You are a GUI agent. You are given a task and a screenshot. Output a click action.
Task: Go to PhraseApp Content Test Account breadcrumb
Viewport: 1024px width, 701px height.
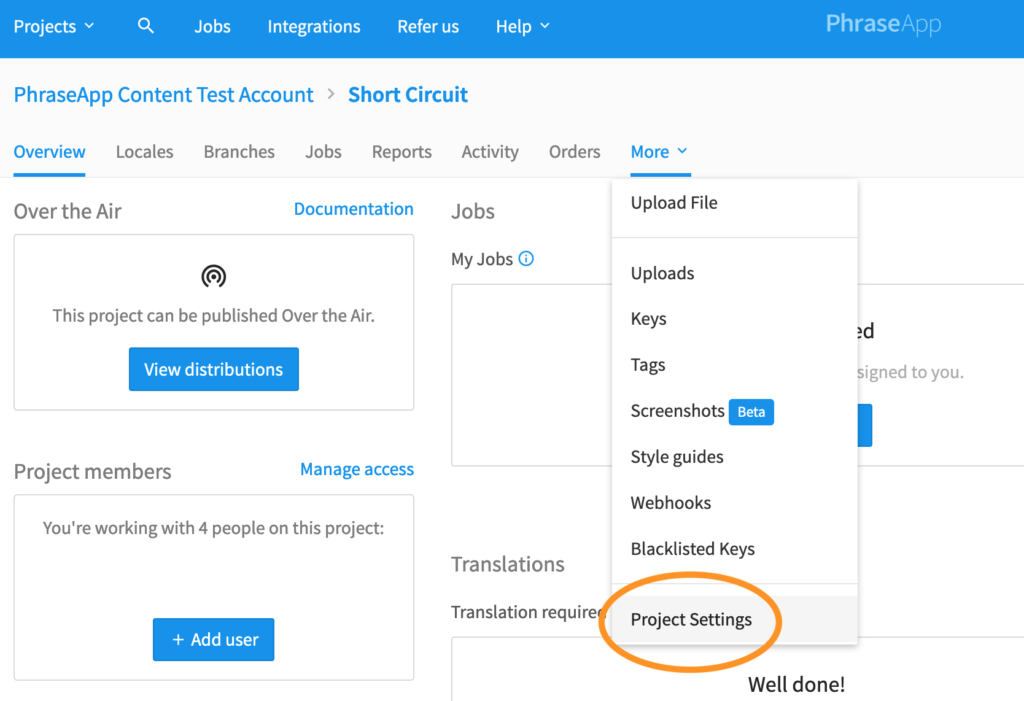click(163, 95)
